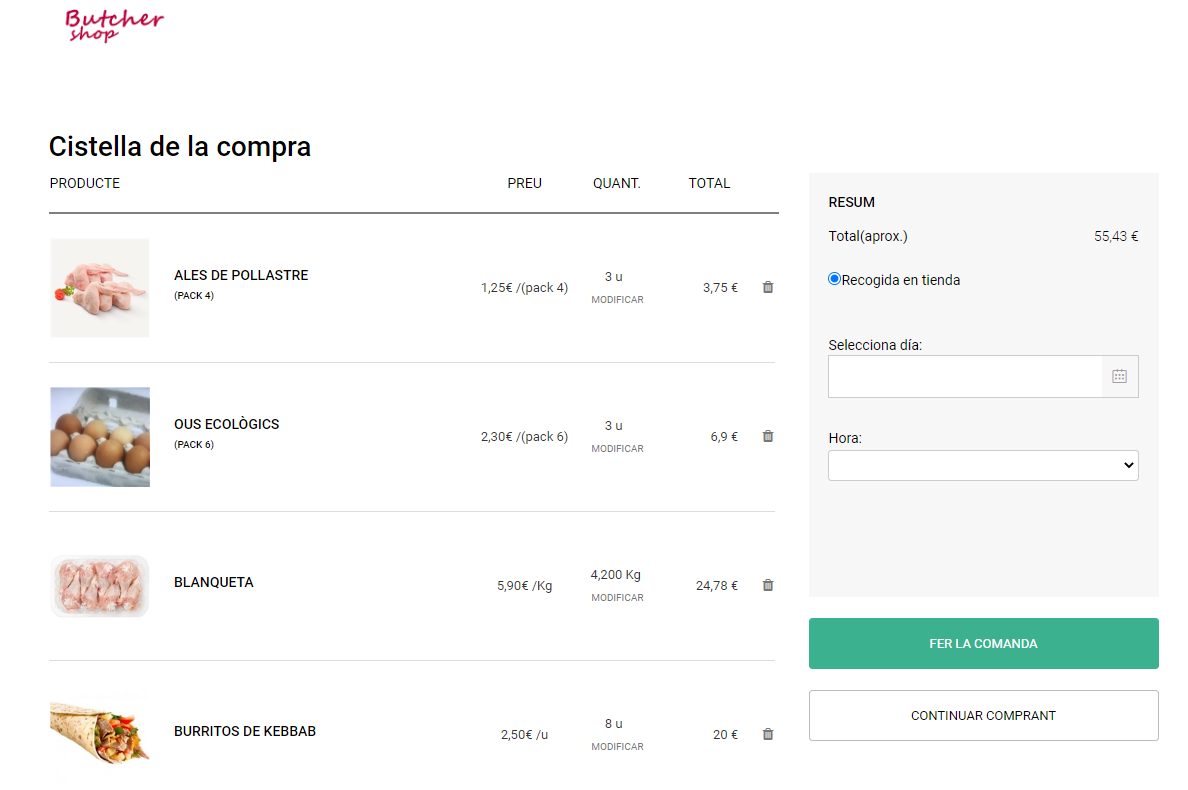
Task: Open the Blanqueta product image
Action: click(100, 586)
